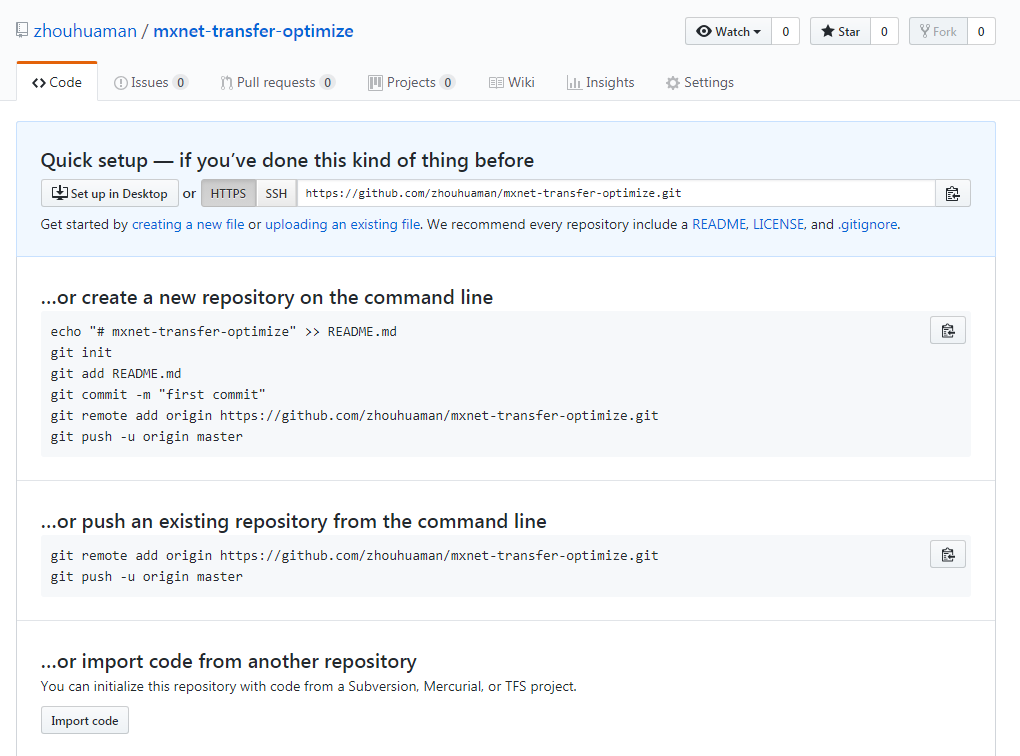Switch to the Issues tab

(x=151, y=83)
